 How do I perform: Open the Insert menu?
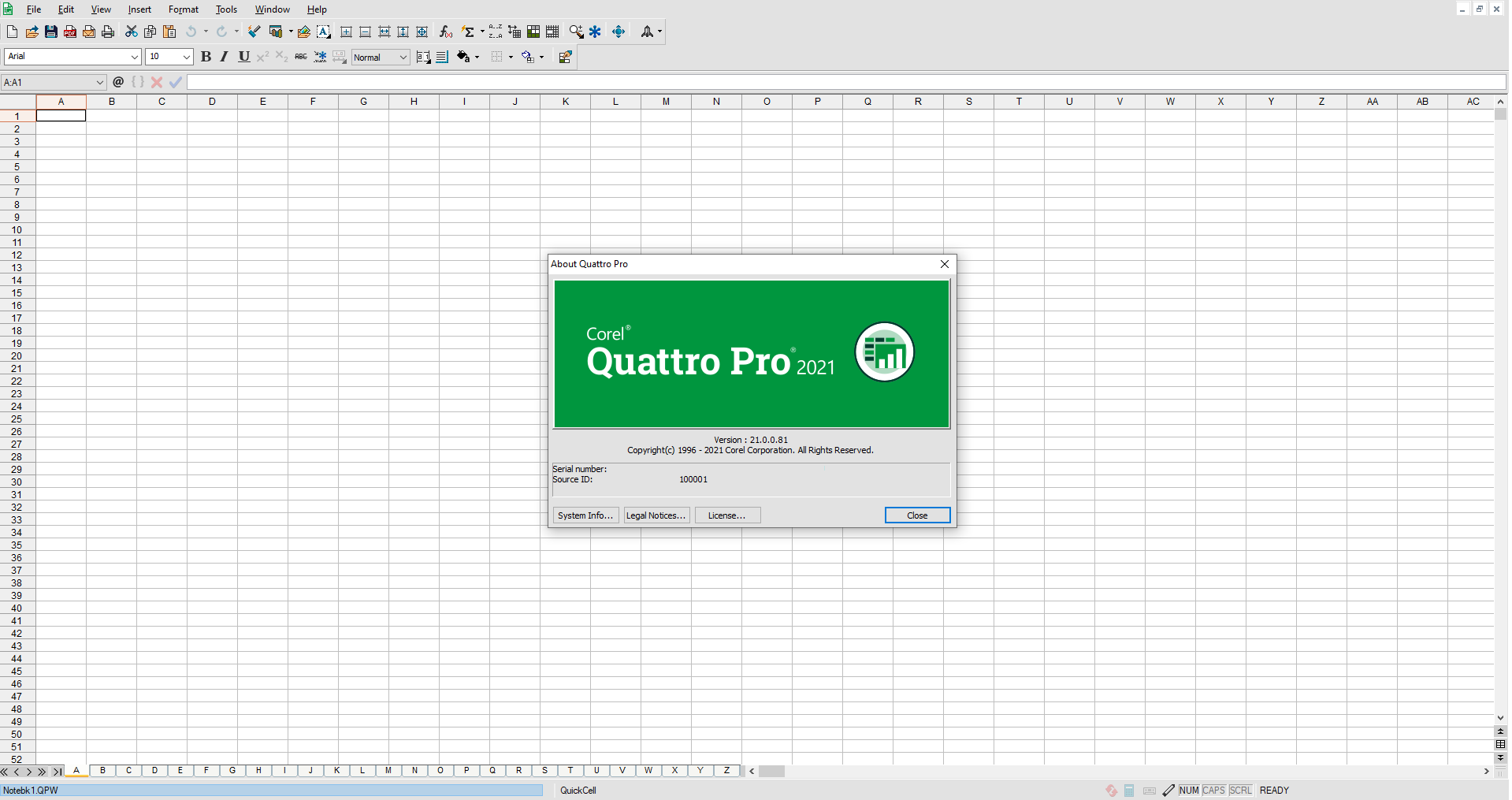click(x=139, y=9)
